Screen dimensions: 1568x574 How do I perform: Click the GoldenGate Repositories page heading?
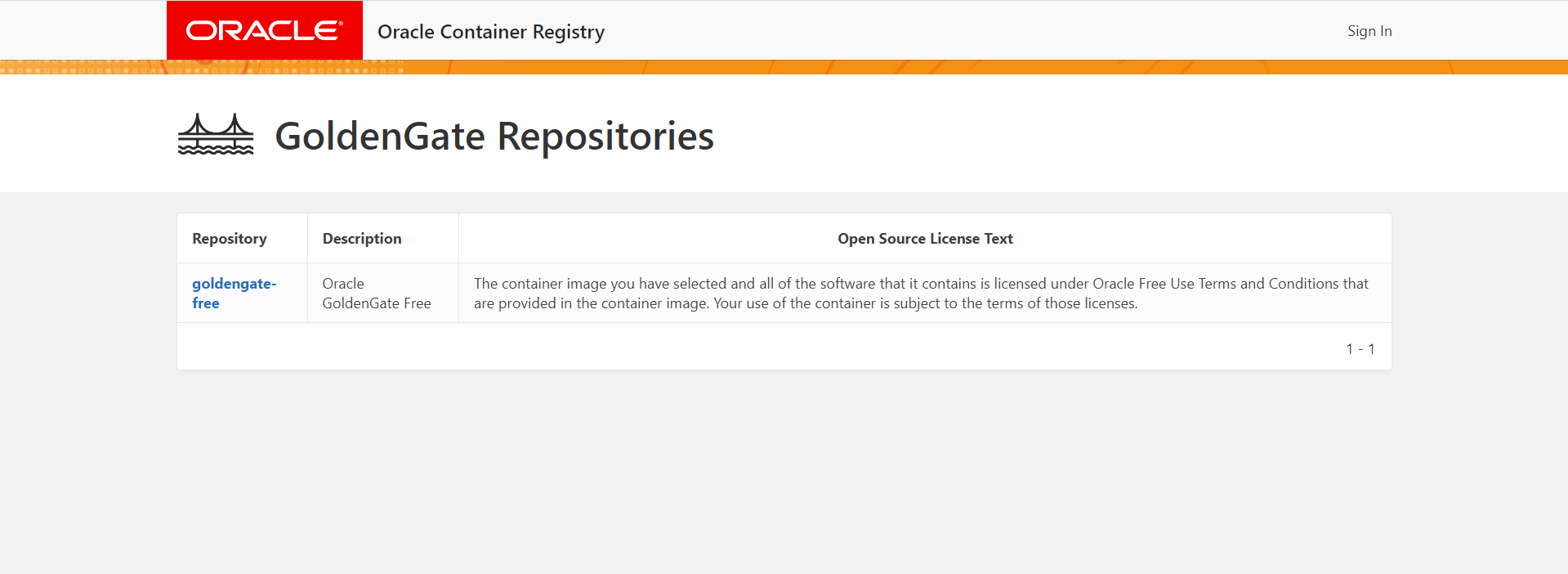tap(494, 136)
